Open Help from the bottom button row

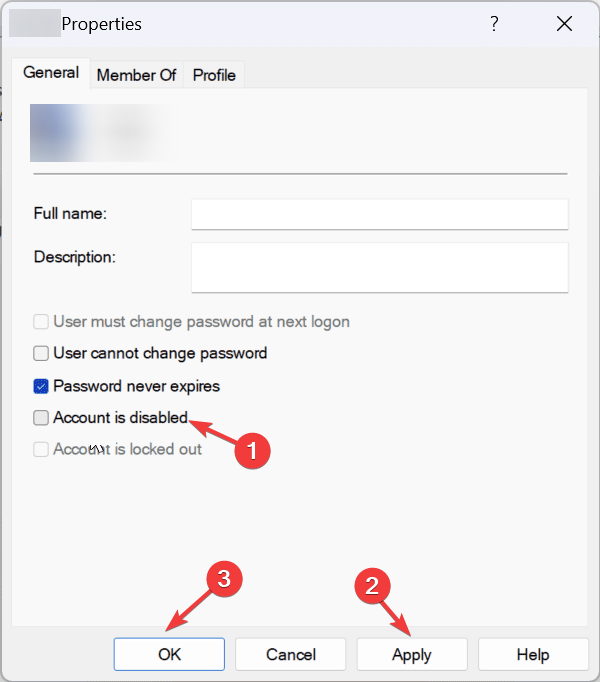coord(533,654)
